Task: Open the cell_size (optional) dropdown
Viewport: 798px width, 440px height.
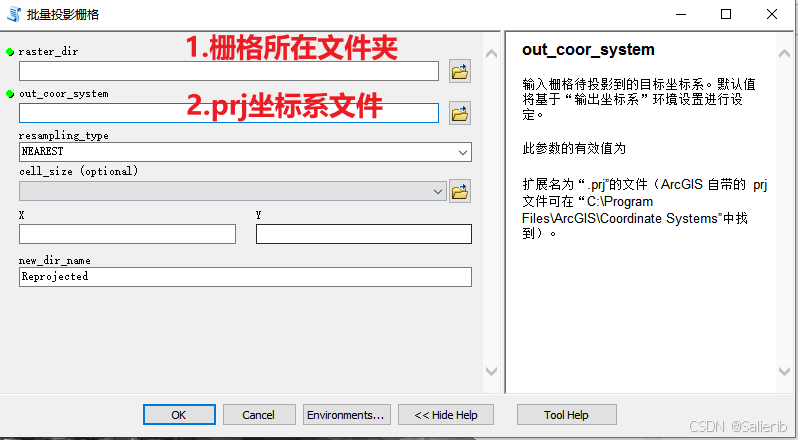Action: (233, 191)
